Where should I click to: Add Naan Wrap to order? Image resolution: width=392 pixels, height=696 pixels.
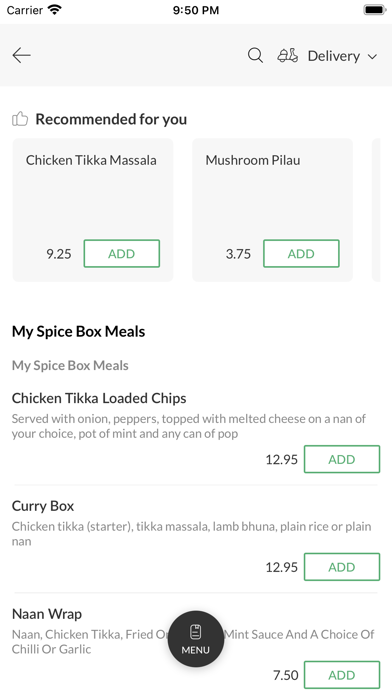click(342, 675)
